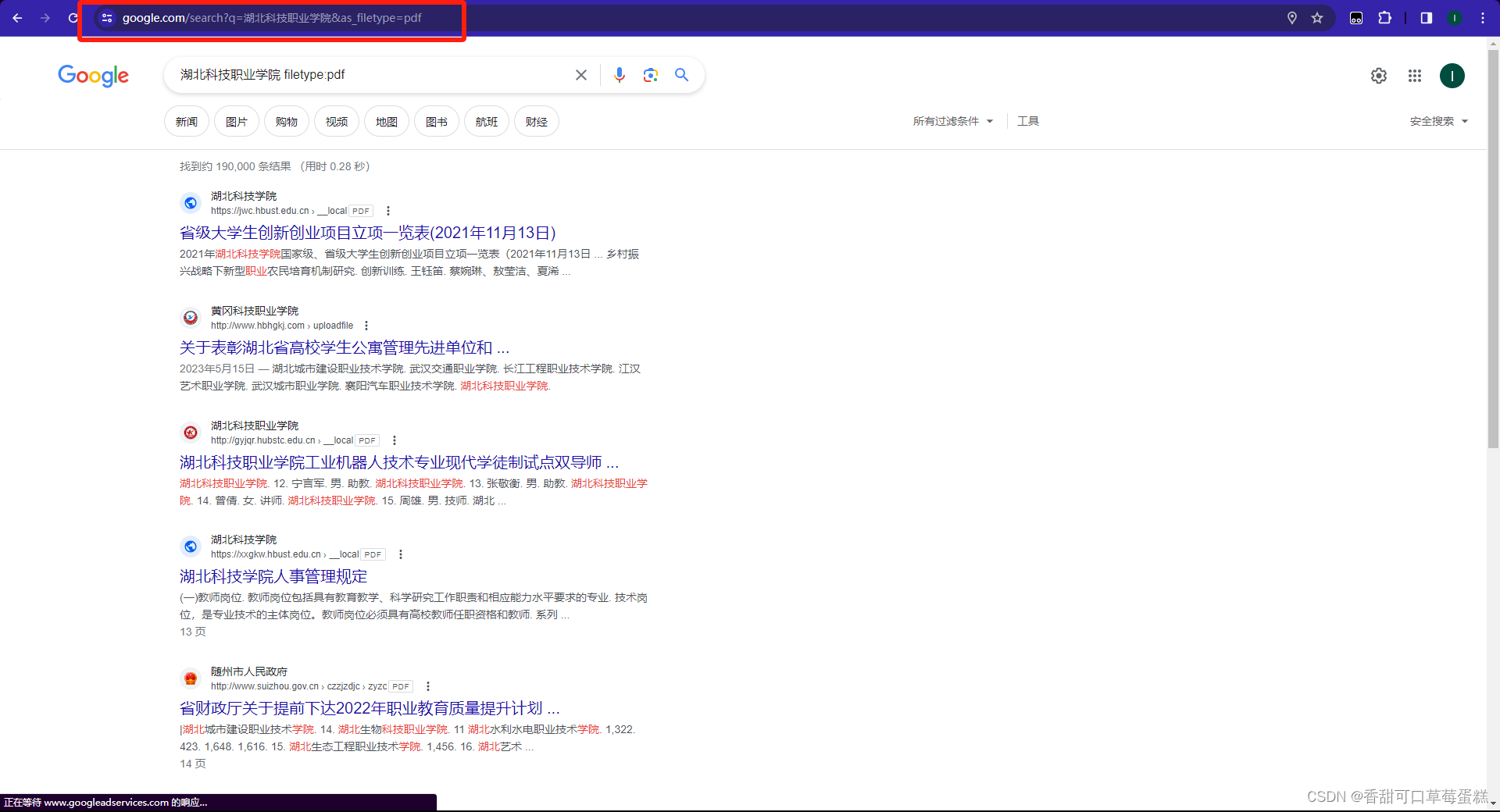
Task: Click the 随州市人民政府 site favicon
Action: [x=191, y=678]
